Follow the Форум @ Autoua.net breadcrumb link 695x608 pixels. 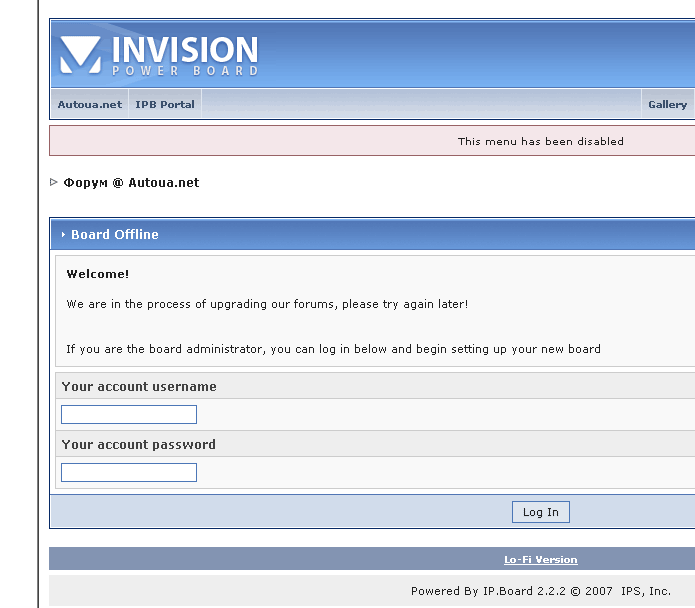pos(131,183)
